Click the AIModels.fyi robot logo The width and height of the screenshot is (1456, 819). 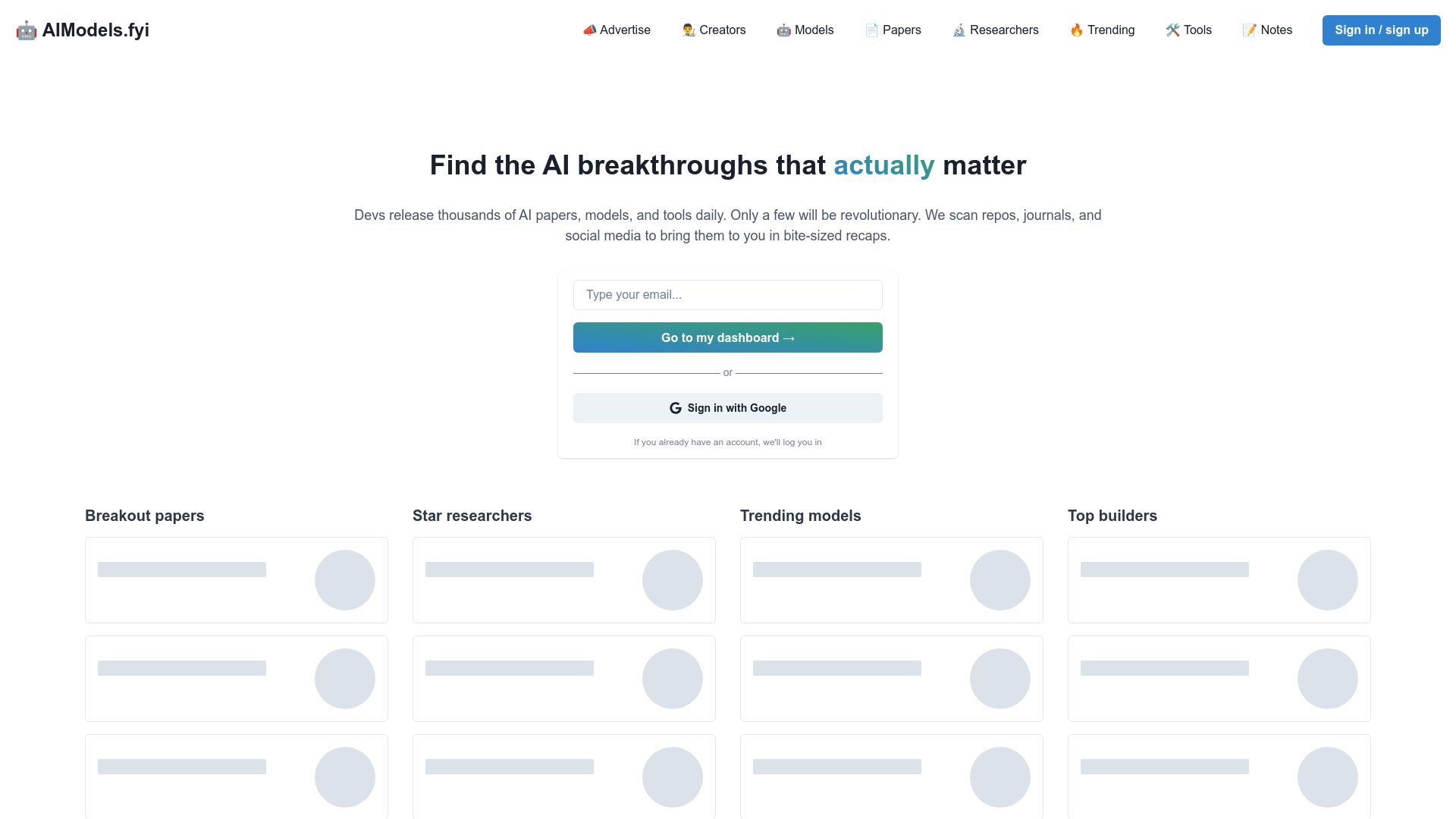pyautogui.click(x=26, y=30)
